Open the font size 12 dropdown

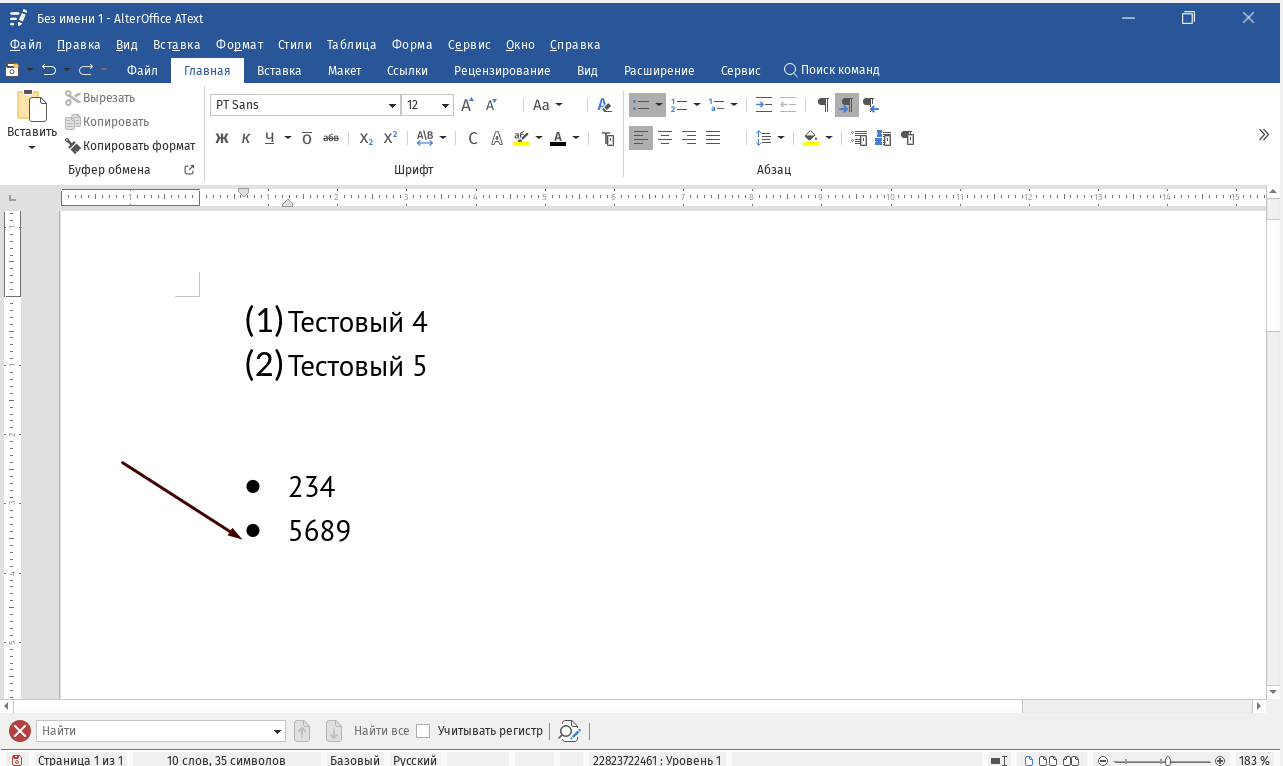(446, 105)
